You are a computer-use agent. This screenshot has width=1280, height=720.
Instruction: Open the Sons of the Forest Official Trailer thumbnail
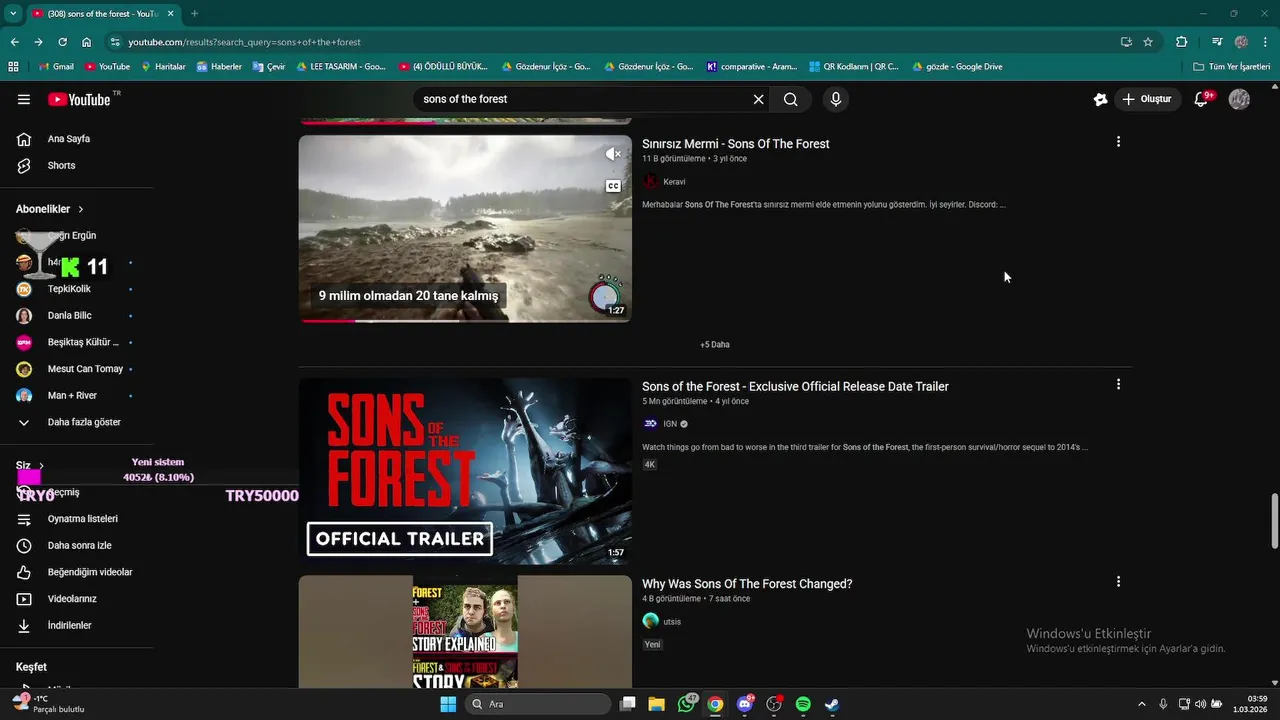pyautogui.click(x=465, y=471)
